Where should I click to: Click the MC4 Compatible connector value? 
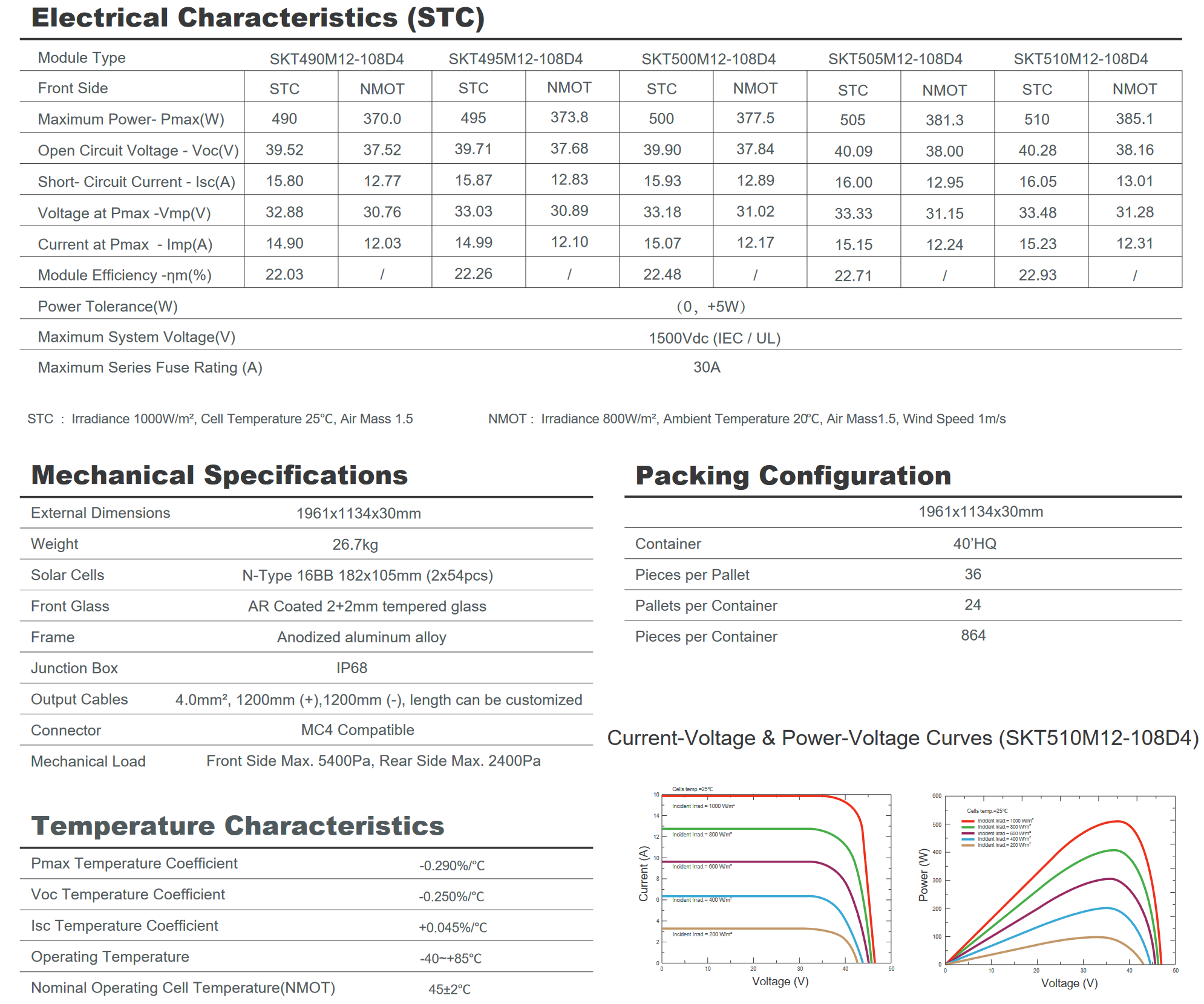(x=358, y=730)
